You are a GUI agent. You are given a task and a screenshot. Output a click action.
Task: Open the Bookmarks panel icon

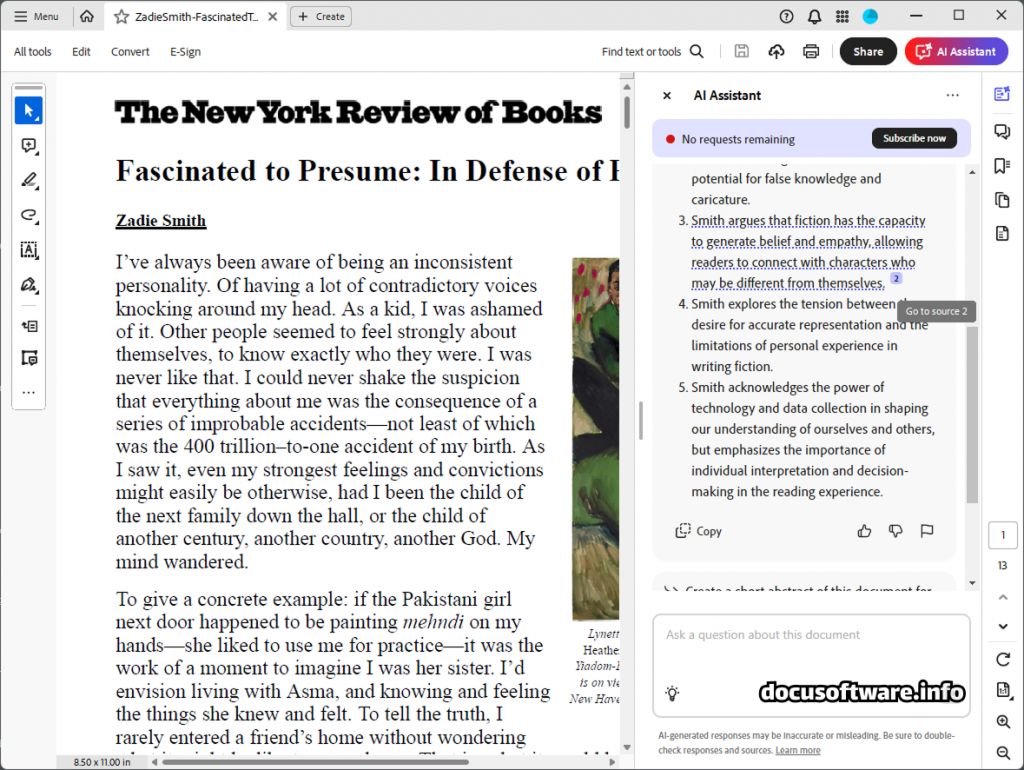(x=1002, y=166)
